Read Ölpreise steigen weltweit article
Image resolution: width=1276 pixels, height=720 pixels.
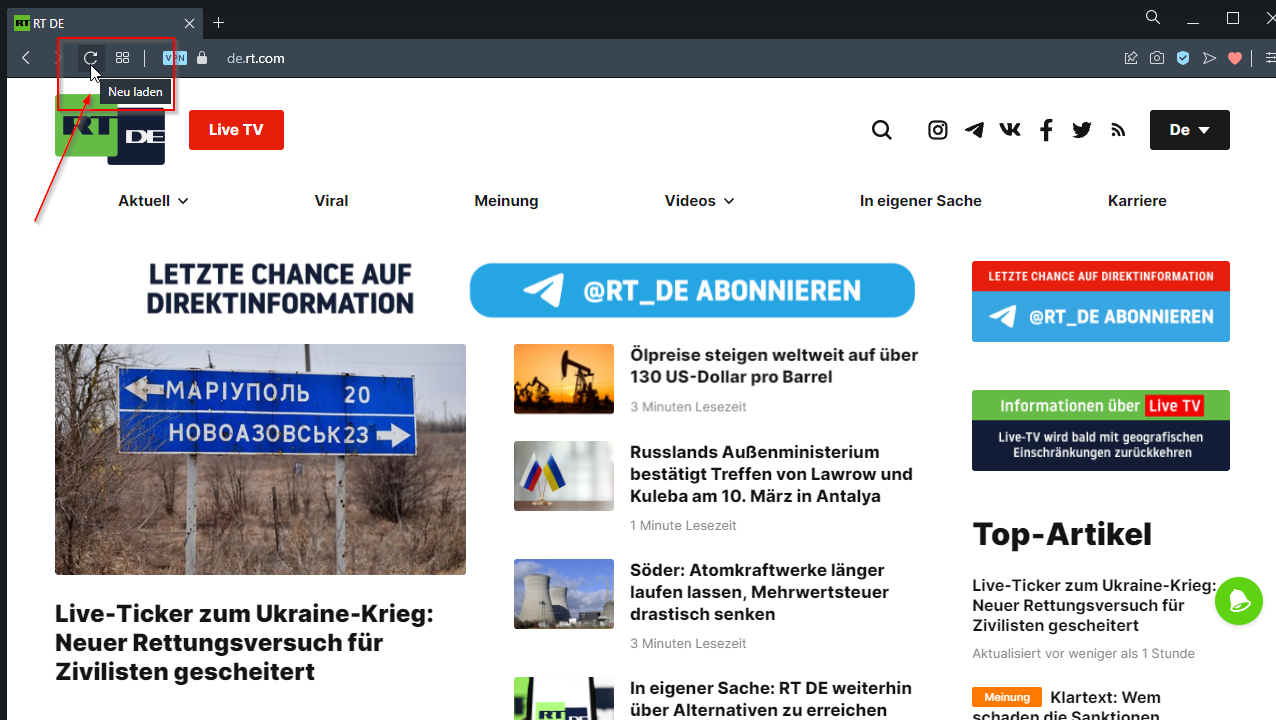tap(774, 366)
